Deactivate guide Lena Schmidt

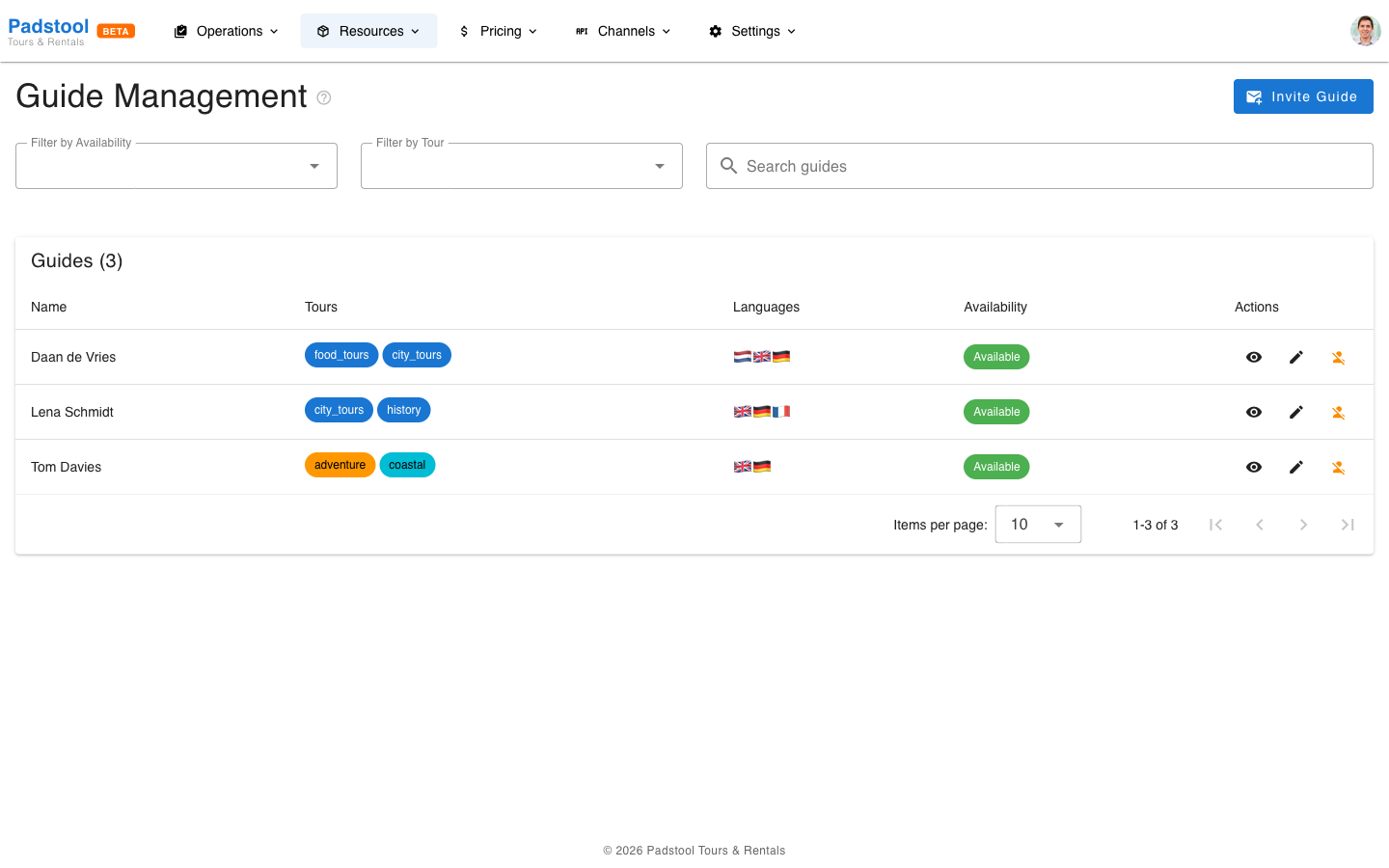tap(1339, 412)
